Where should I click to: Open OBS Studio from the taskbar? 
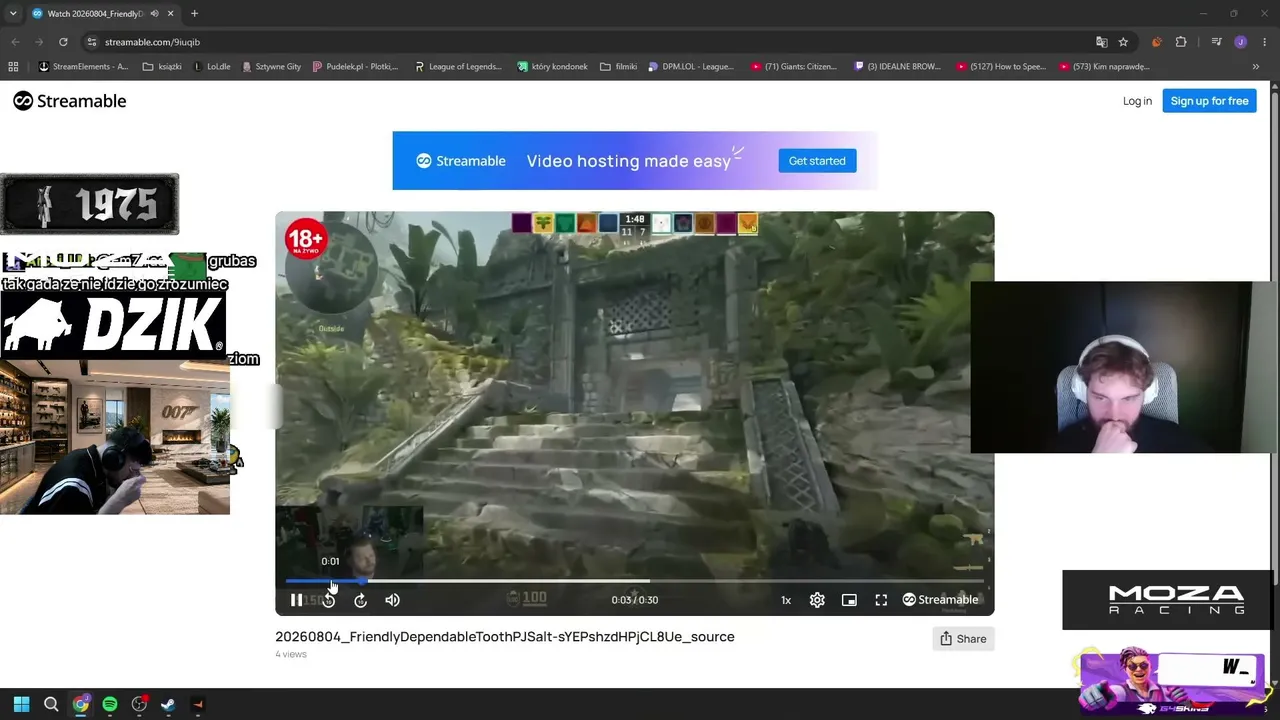(139, 705)
